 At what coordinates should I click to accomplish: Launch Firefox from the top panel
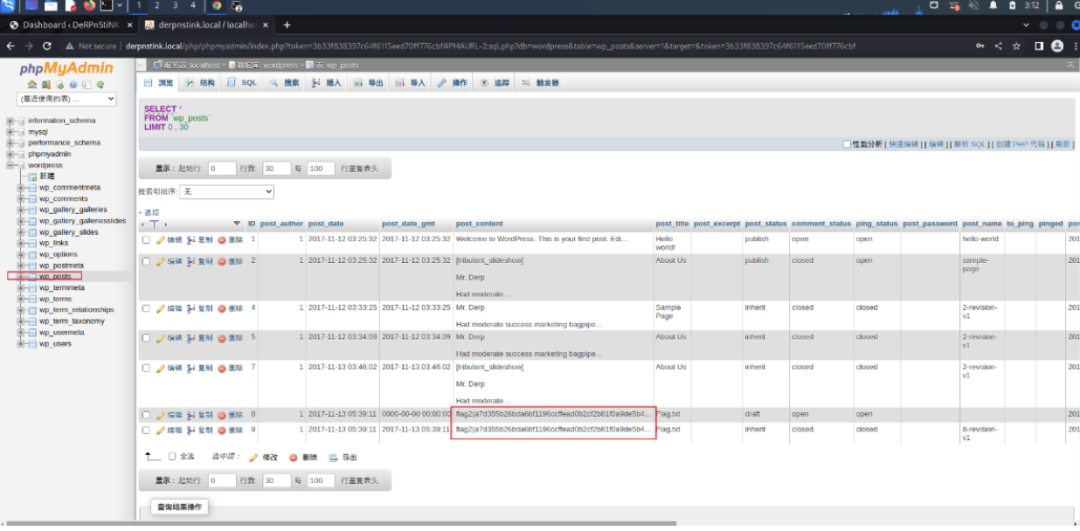90,6
